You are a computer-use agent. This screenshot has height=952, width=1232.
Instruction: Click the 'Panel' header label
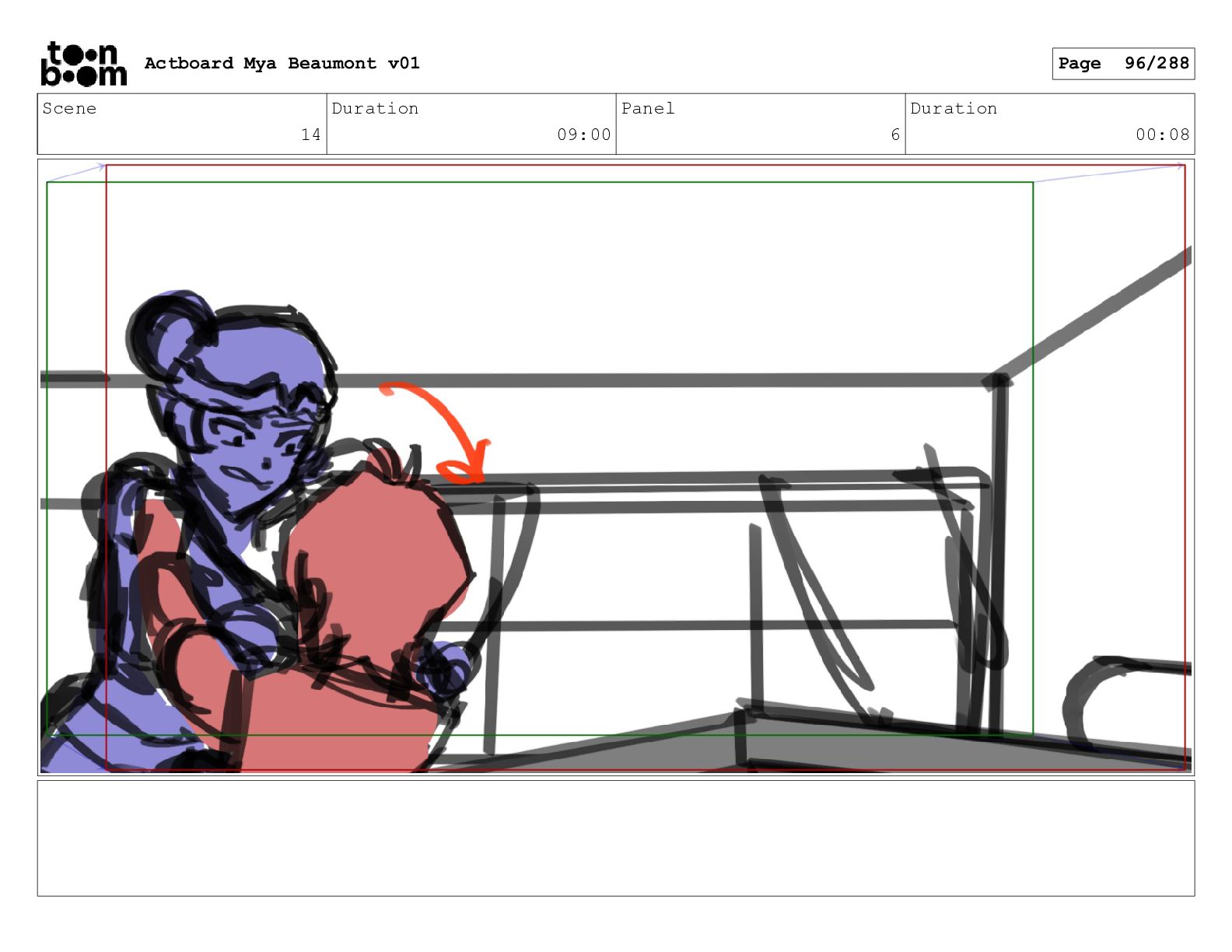[x=648, y=108]
